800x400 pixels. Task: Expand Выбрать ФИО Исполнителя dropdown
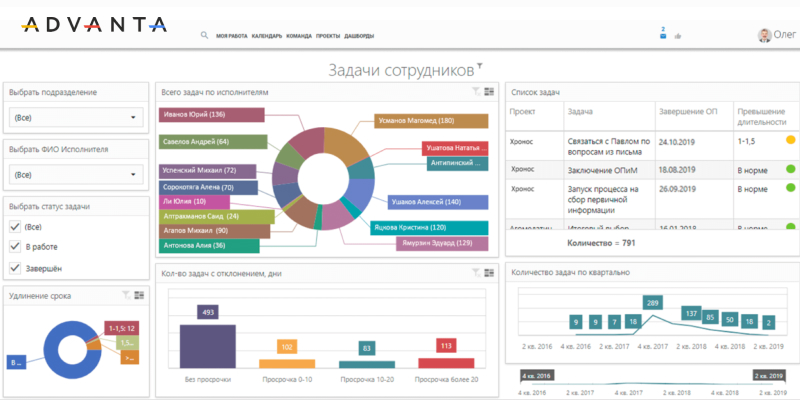[76, 175]
